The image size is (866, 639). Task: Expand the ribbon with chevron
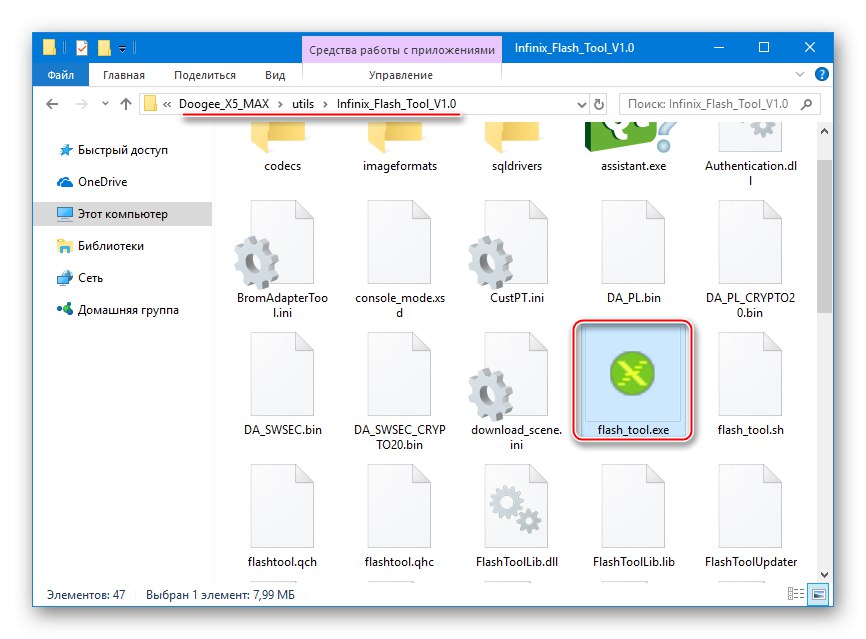799,74
